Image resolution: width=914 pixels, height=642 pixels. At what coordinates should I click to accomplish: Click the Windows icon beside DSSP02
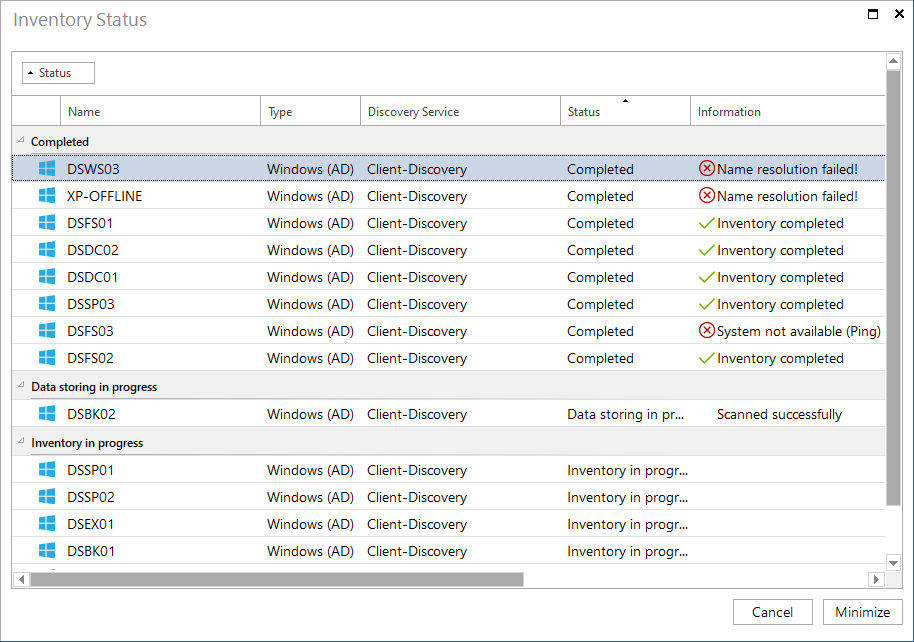(x=47, y=497)
